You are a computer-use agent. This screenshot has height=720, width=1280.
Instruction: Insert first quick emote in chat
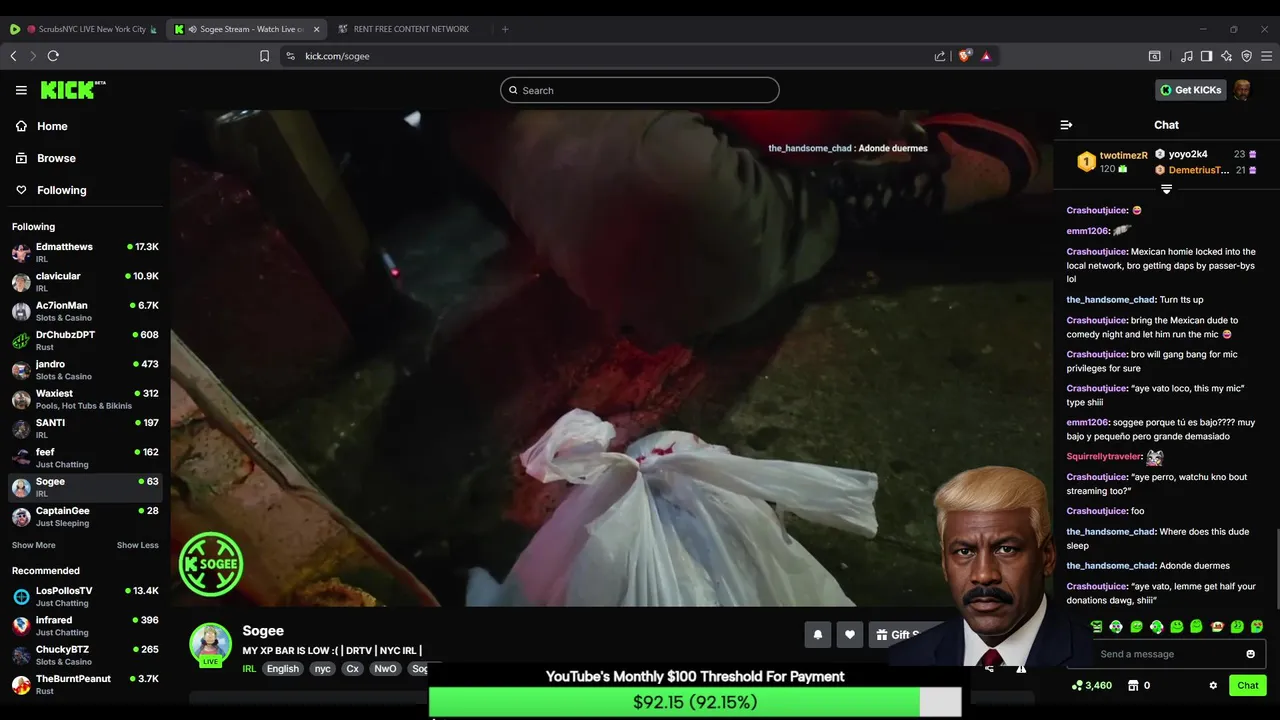pyautogui.click(x=1096, y=627)
